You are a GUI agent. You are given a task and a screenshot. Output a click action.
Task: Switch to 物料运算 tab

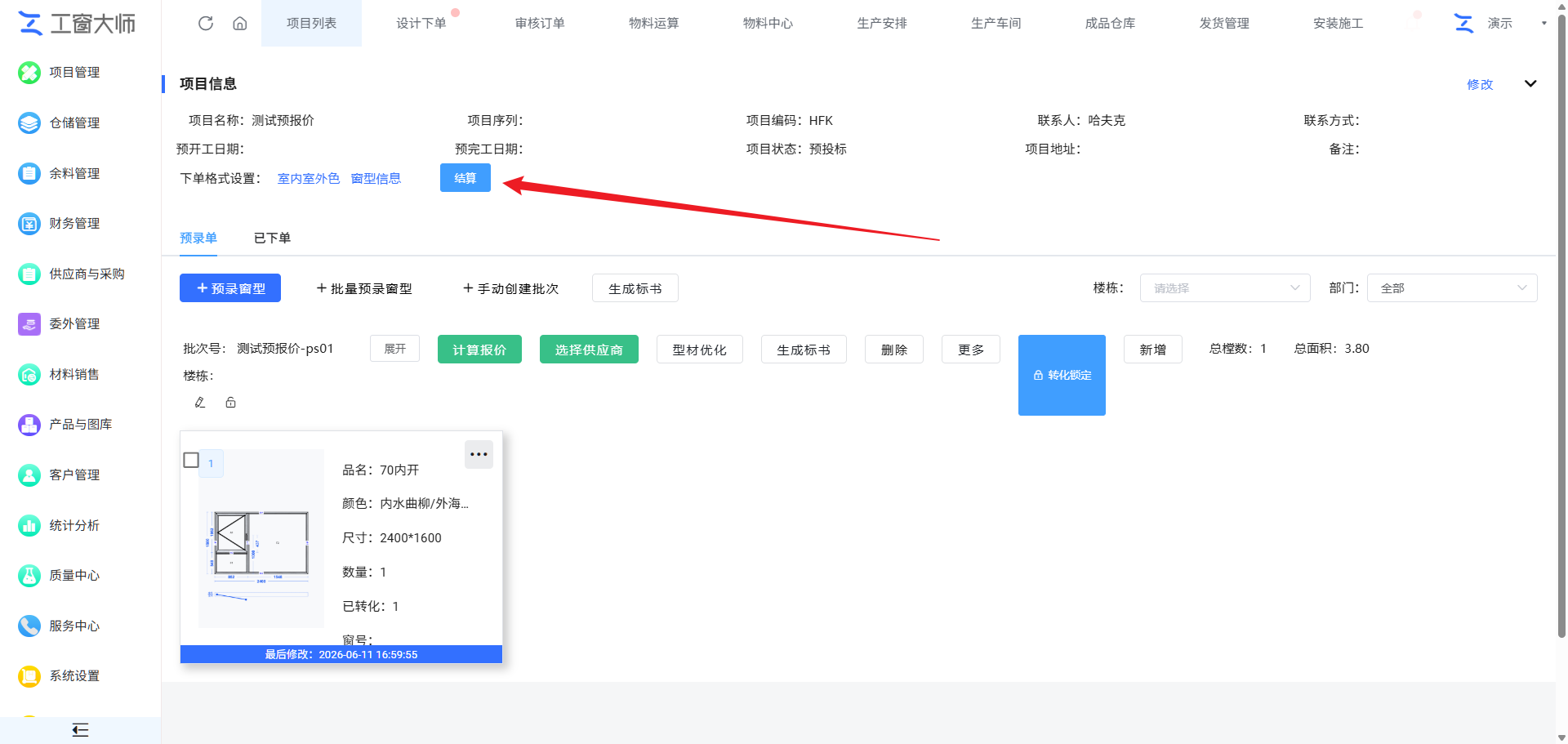coord(653,23)
